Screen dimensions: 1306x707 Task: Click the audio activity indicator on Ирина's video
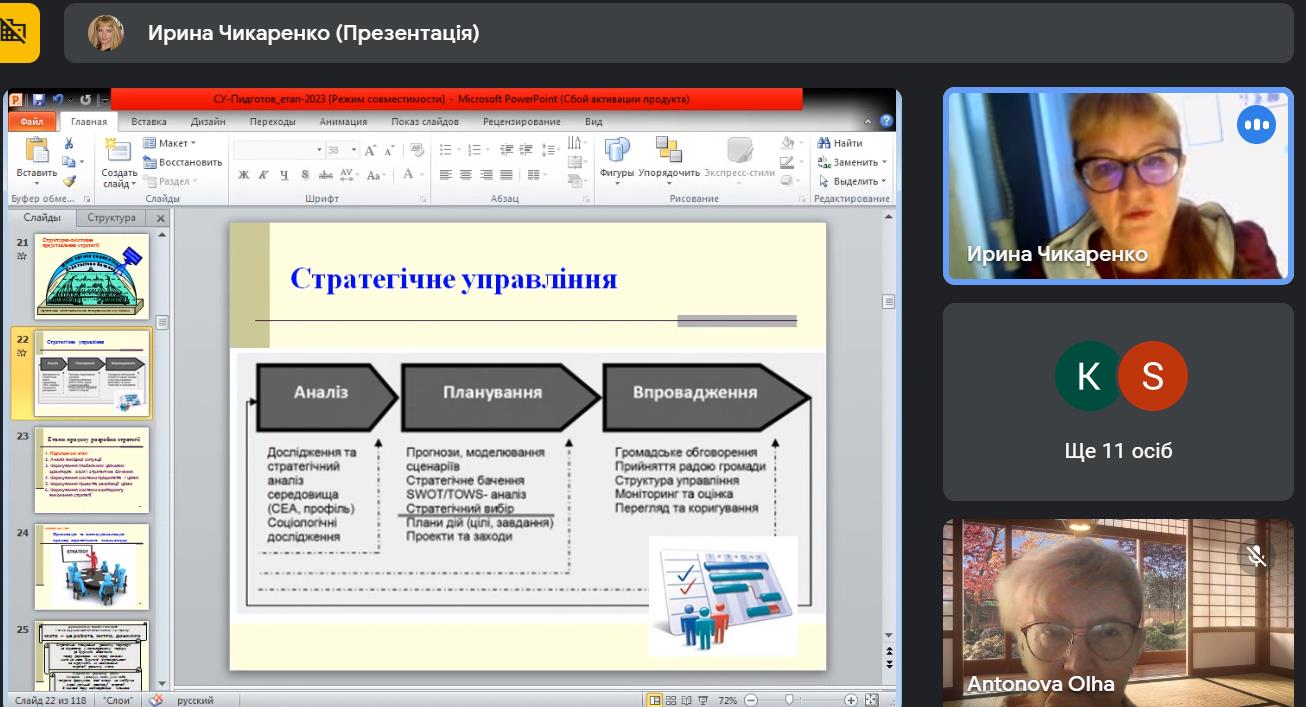[x=1256, y=125]
